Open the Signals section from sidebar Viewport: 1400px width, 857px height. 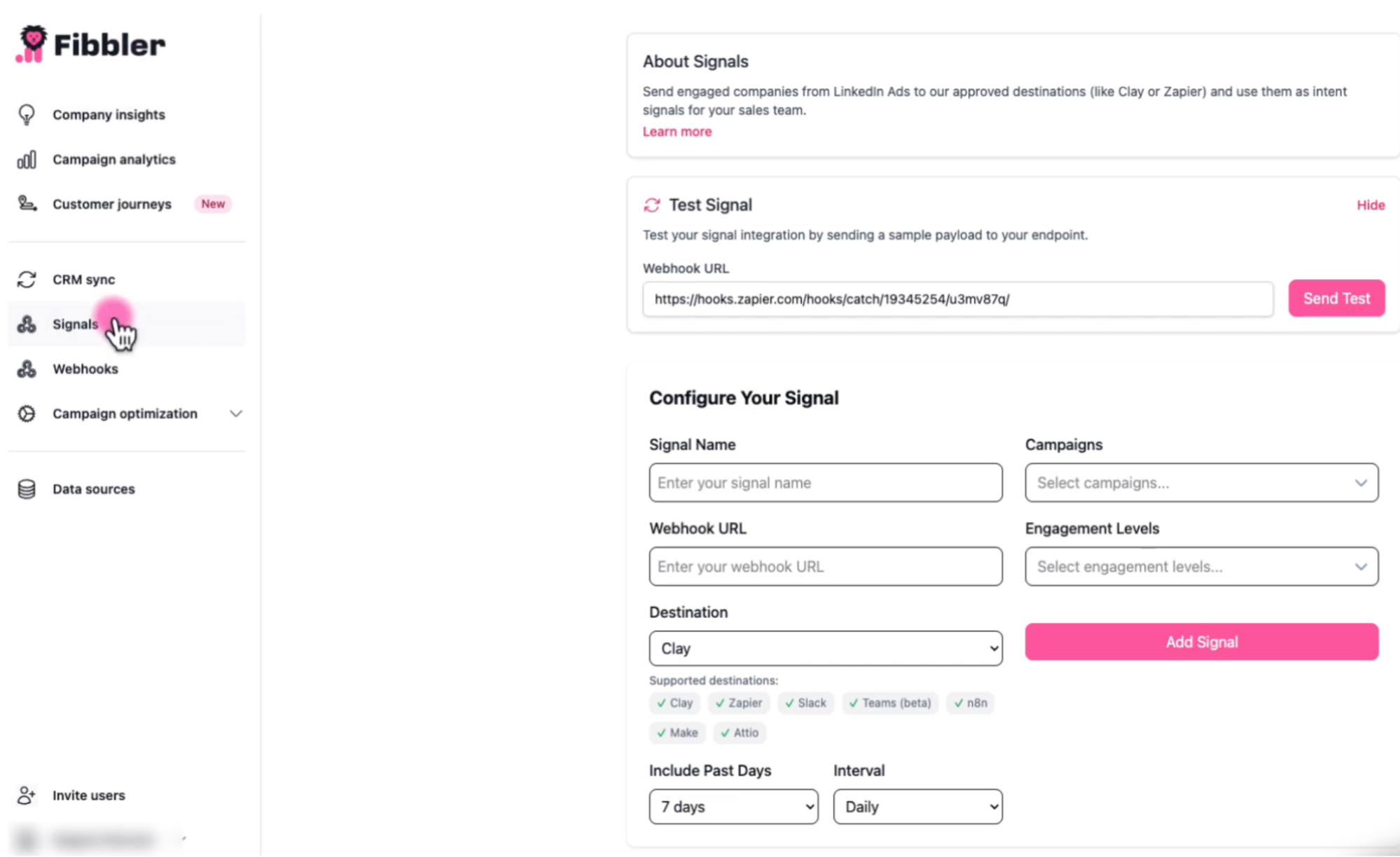point(74,324)
